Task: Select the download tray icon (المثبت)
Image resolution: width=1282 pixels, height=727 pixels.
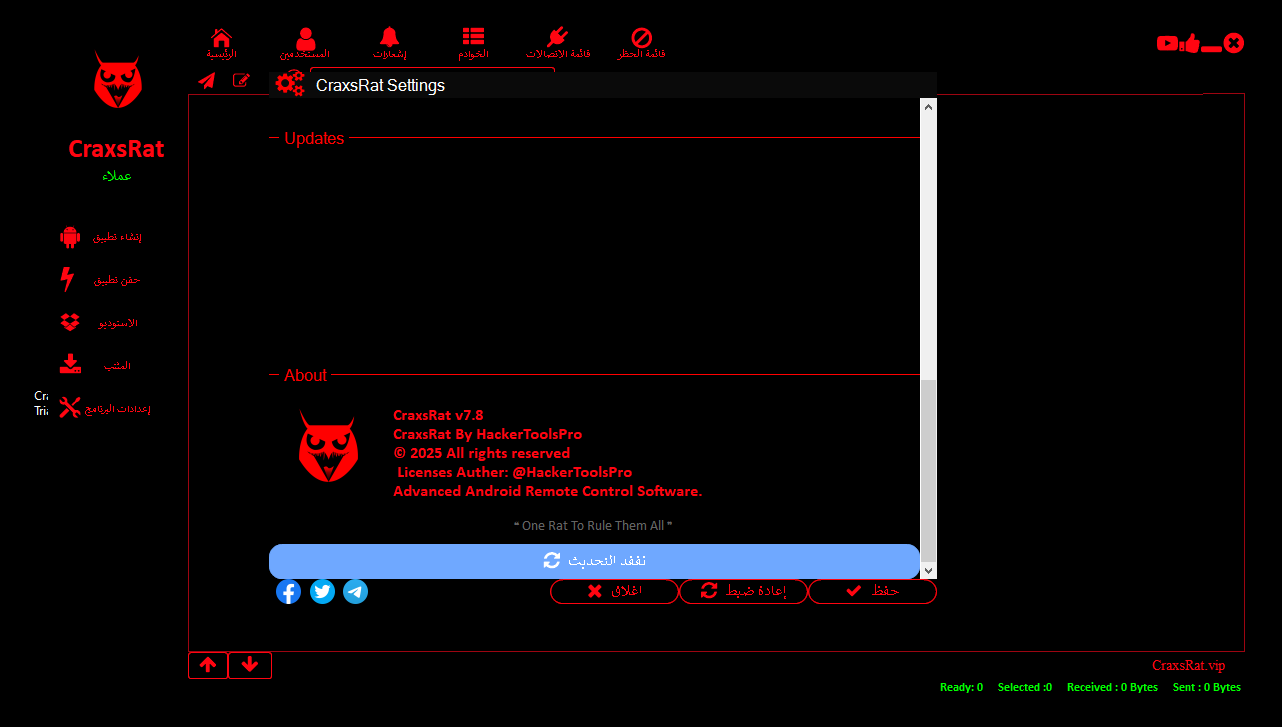Action: [70, 365]
